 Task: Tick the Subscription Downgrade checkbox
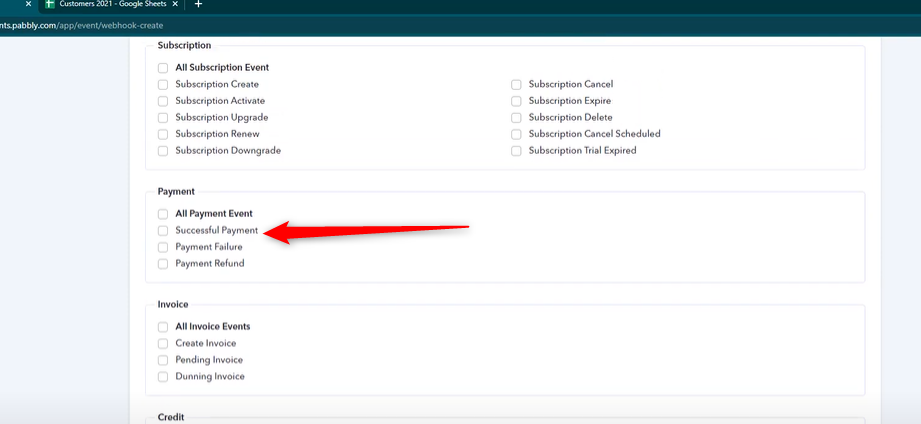point(163,151)
